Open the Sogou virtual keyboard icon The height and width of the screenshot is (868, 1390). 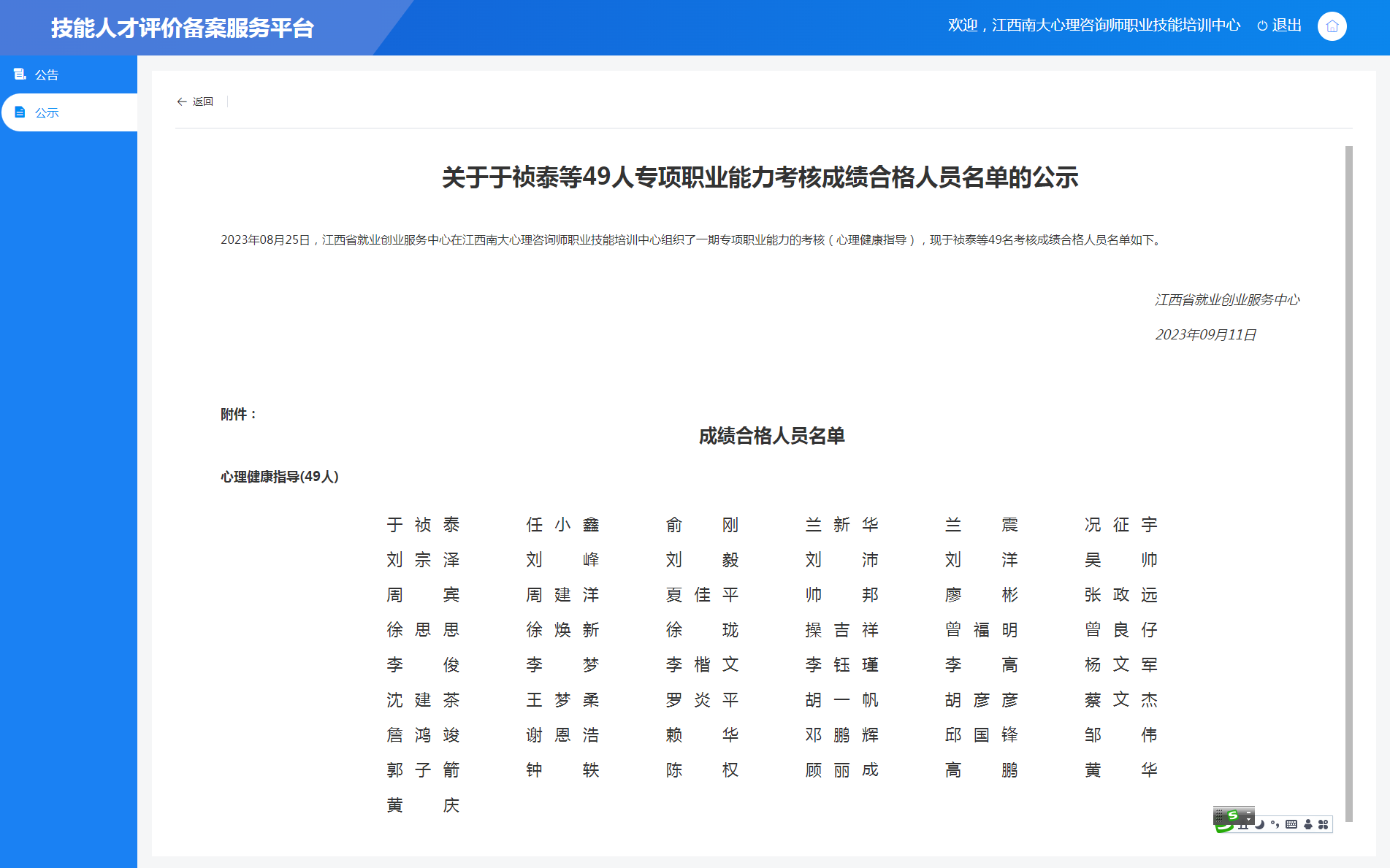1291,826
